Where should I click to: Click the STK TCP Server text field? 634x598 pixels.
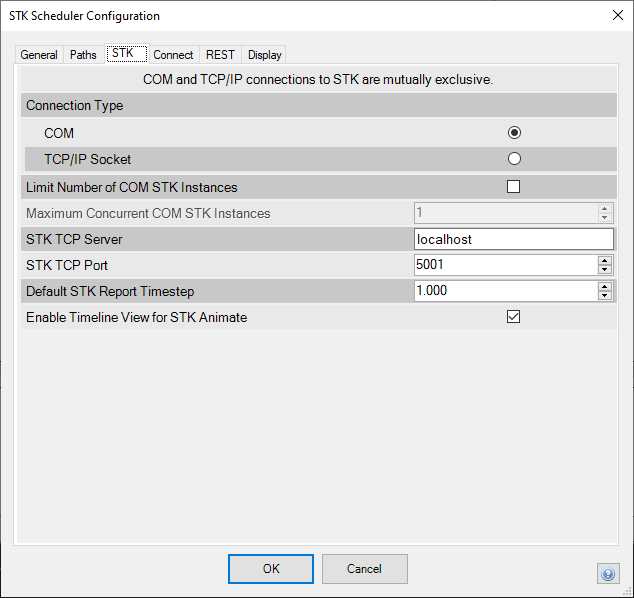point(512,239)
